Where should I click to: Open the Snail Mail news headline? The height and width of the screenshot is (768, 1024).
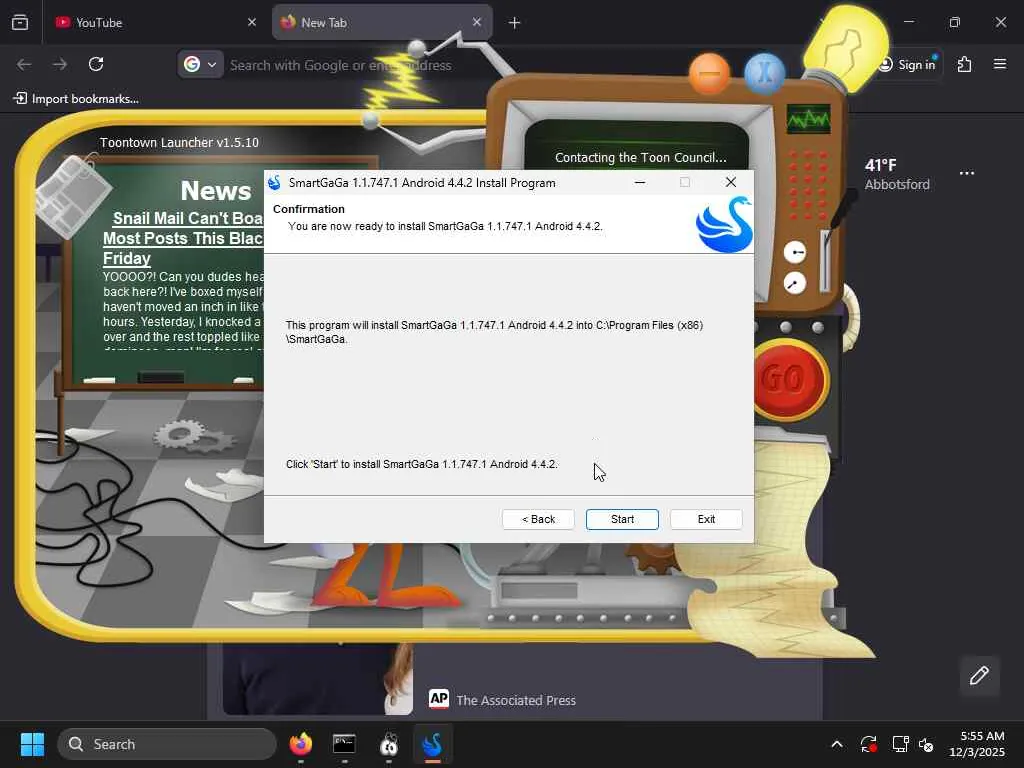coord(183,238)
